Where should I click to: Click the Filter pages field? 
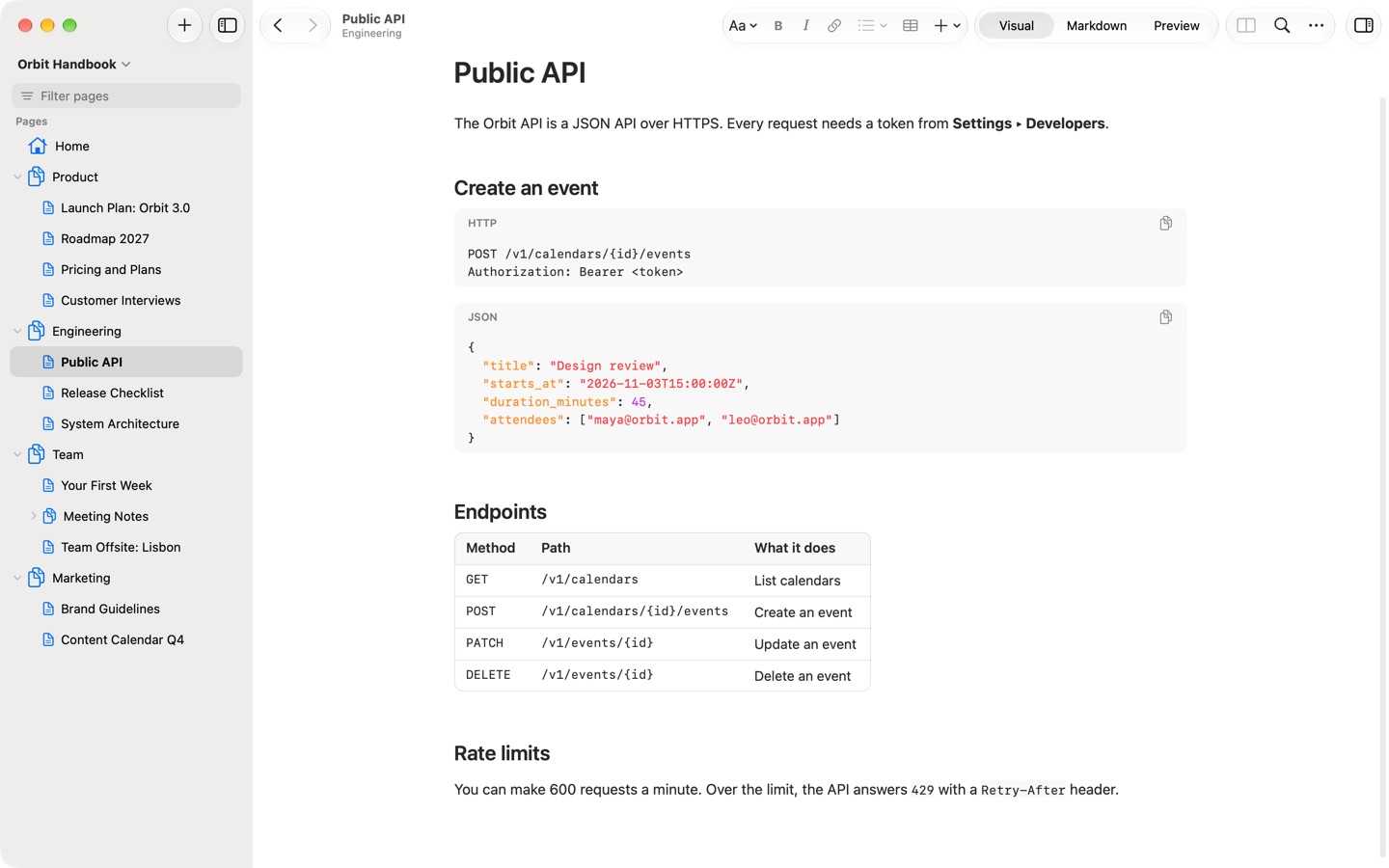(x=126, y=95)
